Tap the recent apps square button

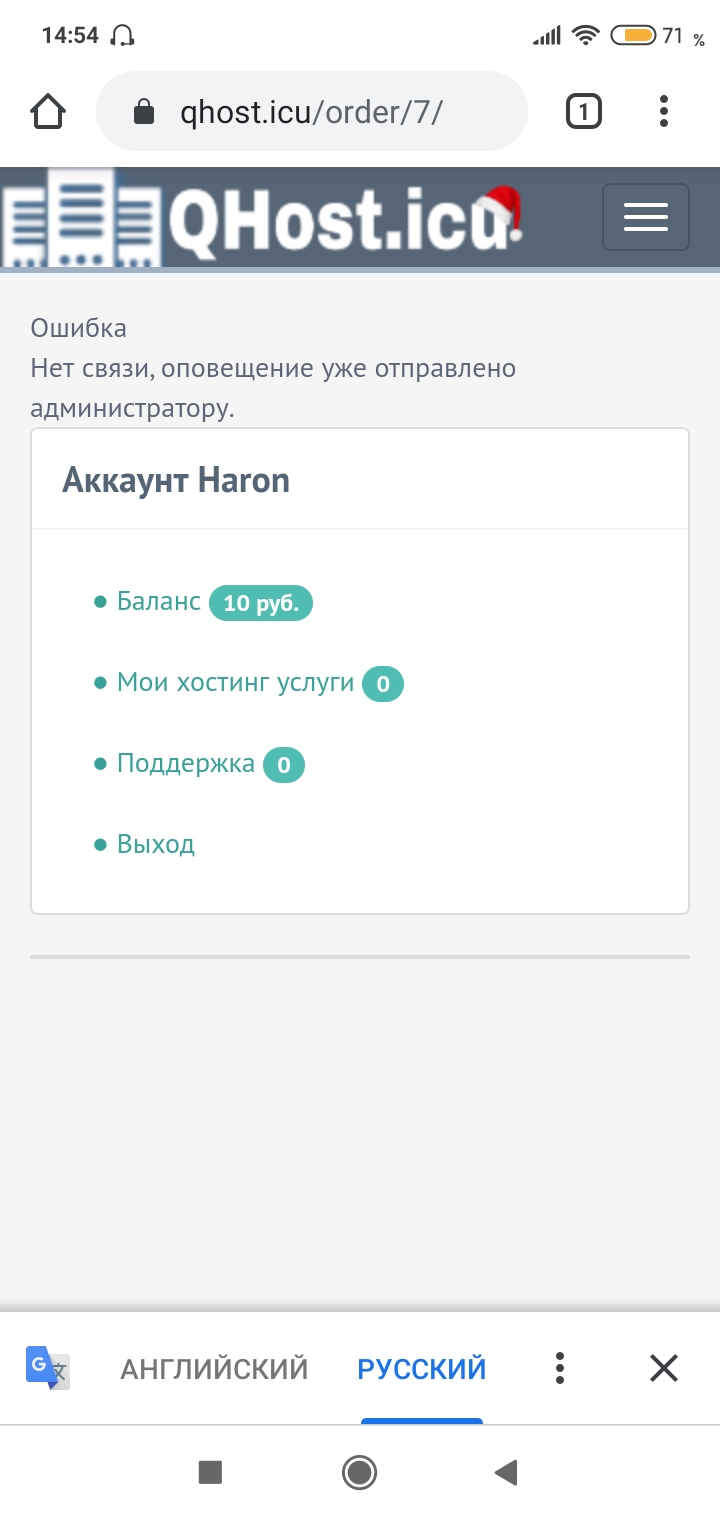coord(210,1471)
